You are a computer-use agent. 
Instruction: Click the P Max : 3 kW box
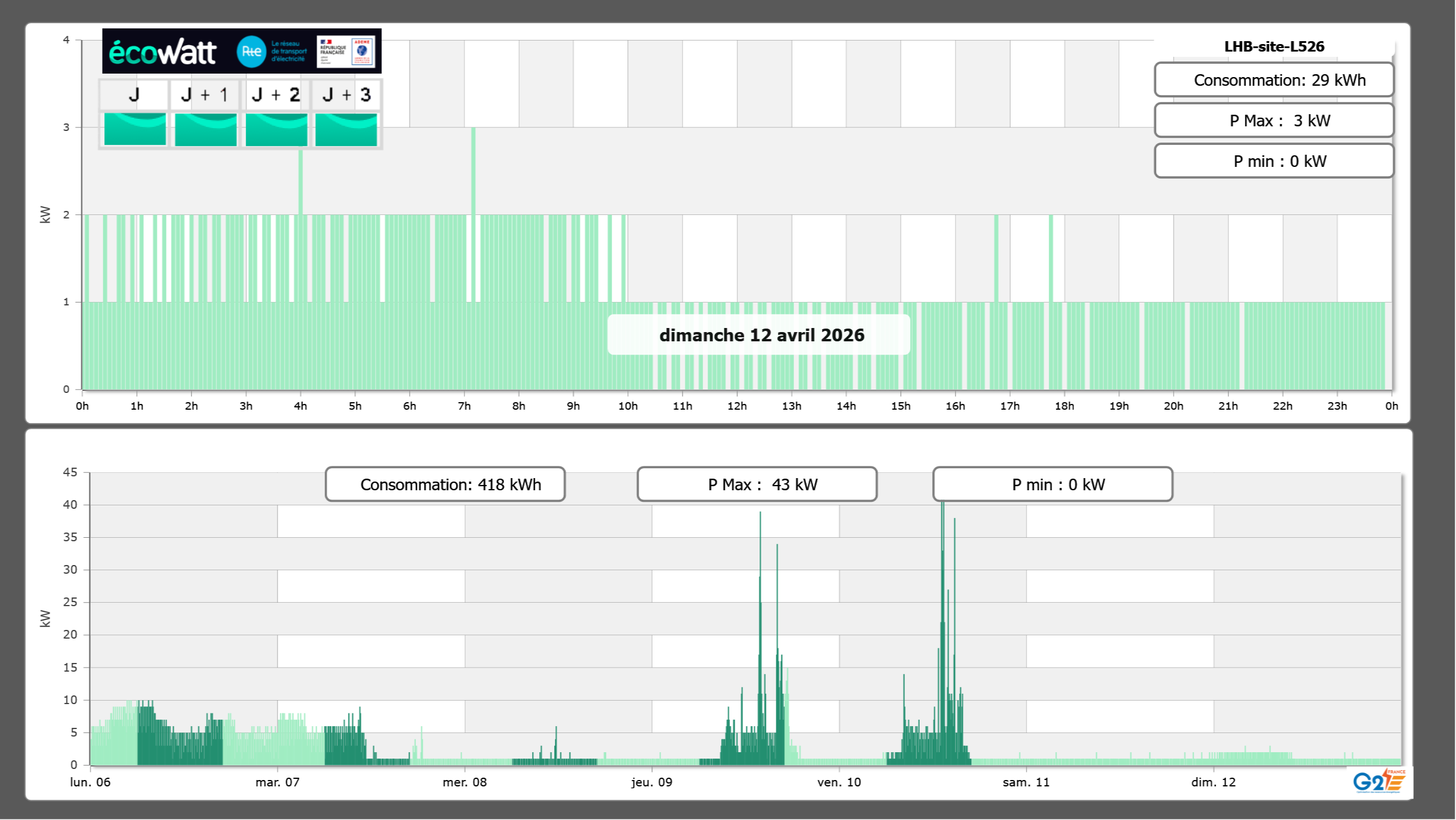click(x=1273, y=121)
